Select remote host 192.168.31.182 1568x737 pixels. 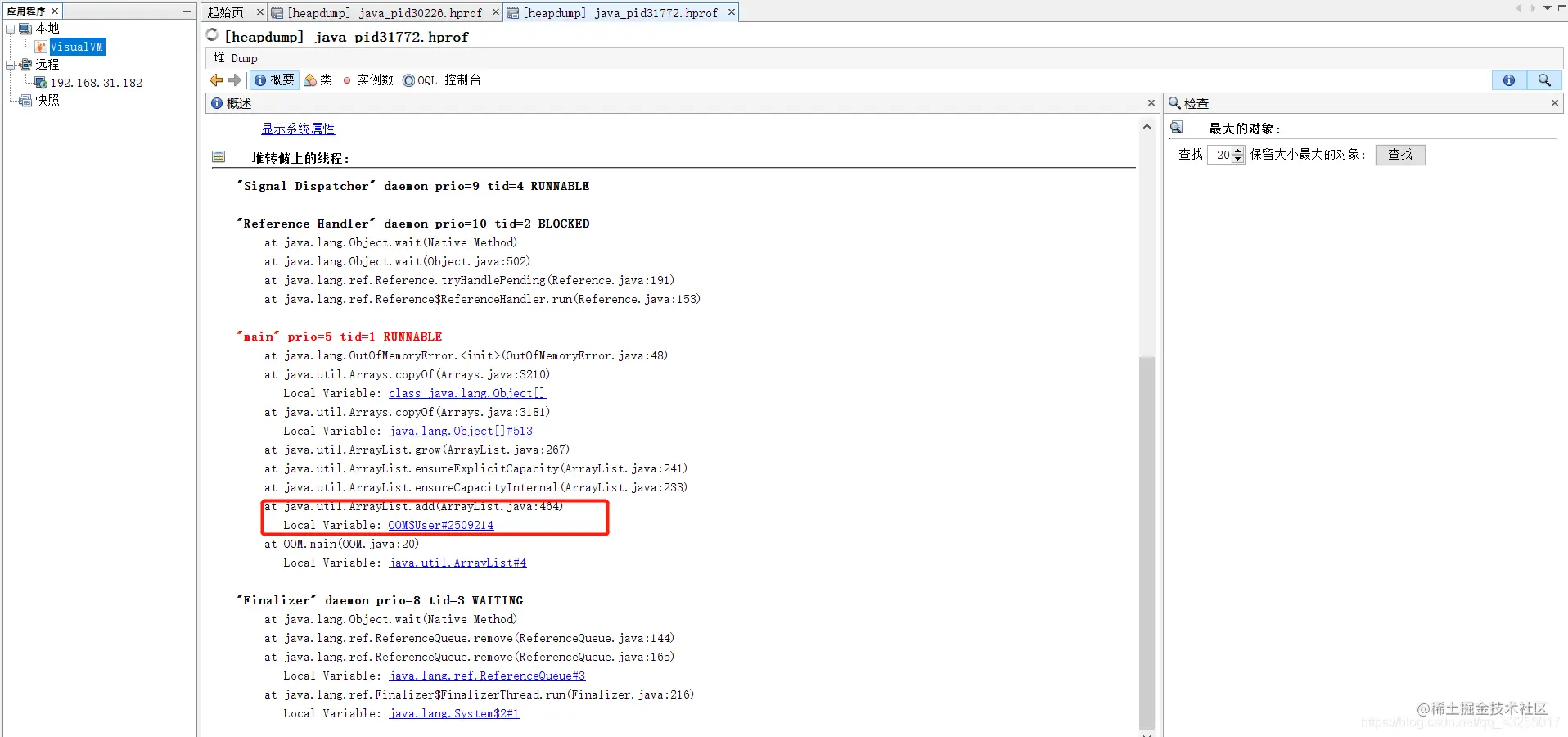[x=96, y=83]
